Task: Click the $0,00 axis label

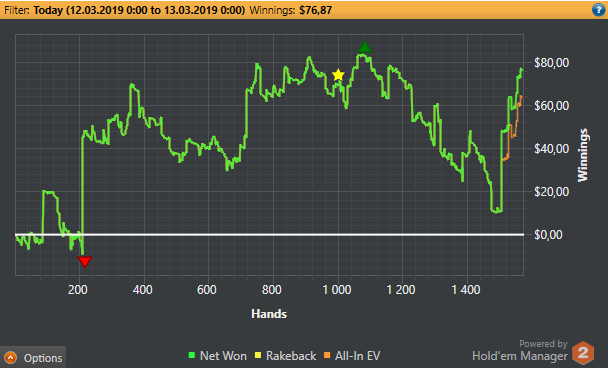Action: coord(548,235)
